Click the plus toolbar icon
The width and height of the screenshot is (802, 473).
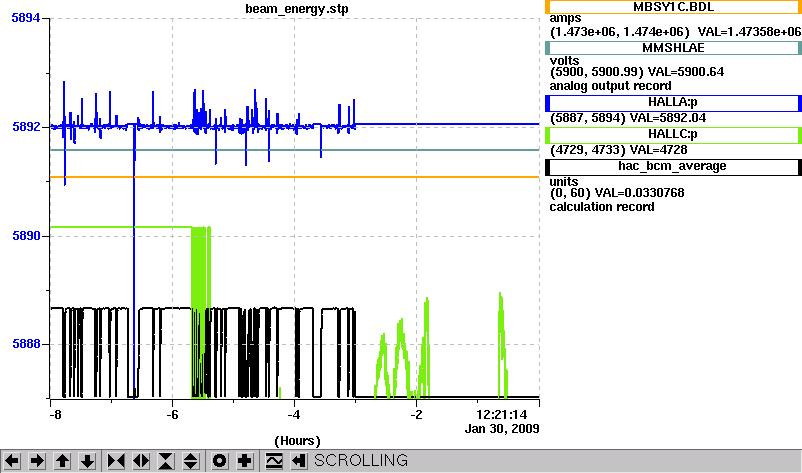[244, 461]
